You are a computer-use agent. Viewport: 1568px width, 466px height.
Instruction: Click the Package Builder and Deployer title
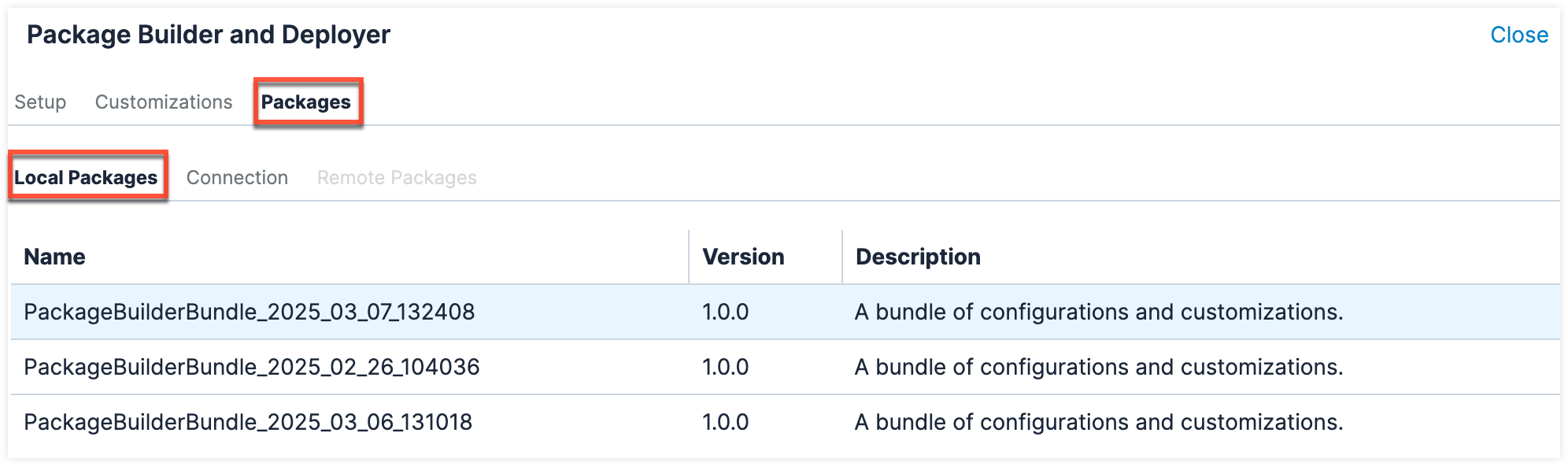point(209,35)
